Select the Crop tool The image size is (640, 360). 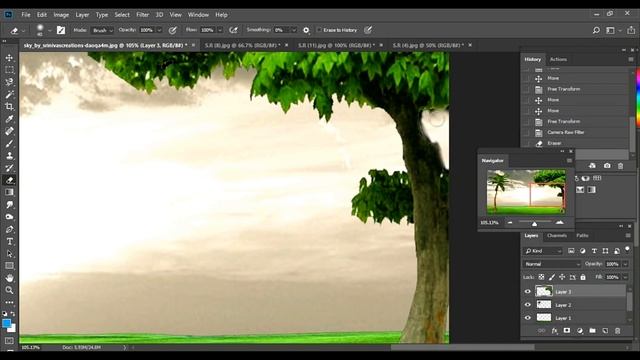(9, 107)
